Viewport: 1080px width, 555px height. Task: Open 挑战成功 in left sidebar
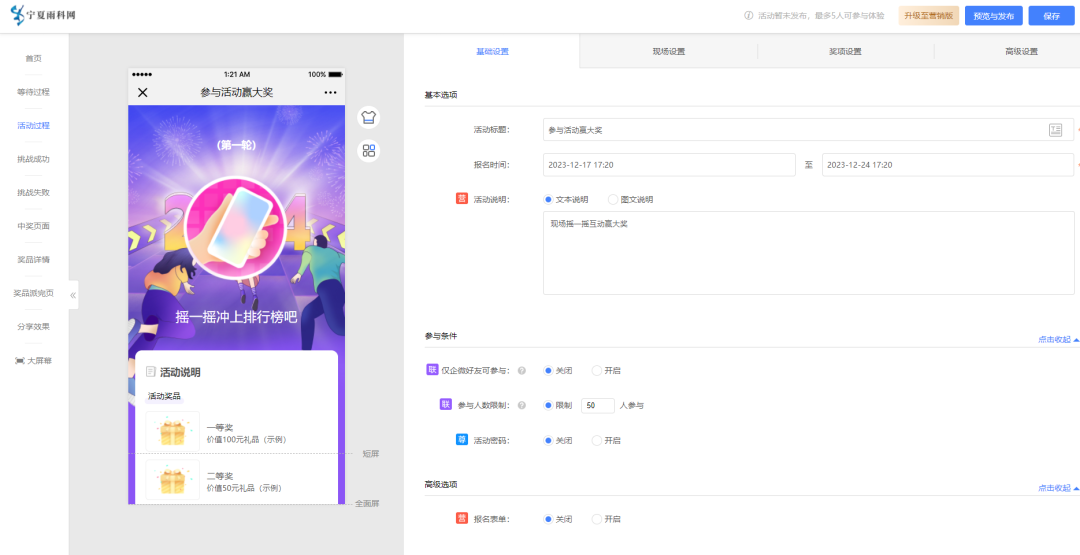click(x=34, y=159)
